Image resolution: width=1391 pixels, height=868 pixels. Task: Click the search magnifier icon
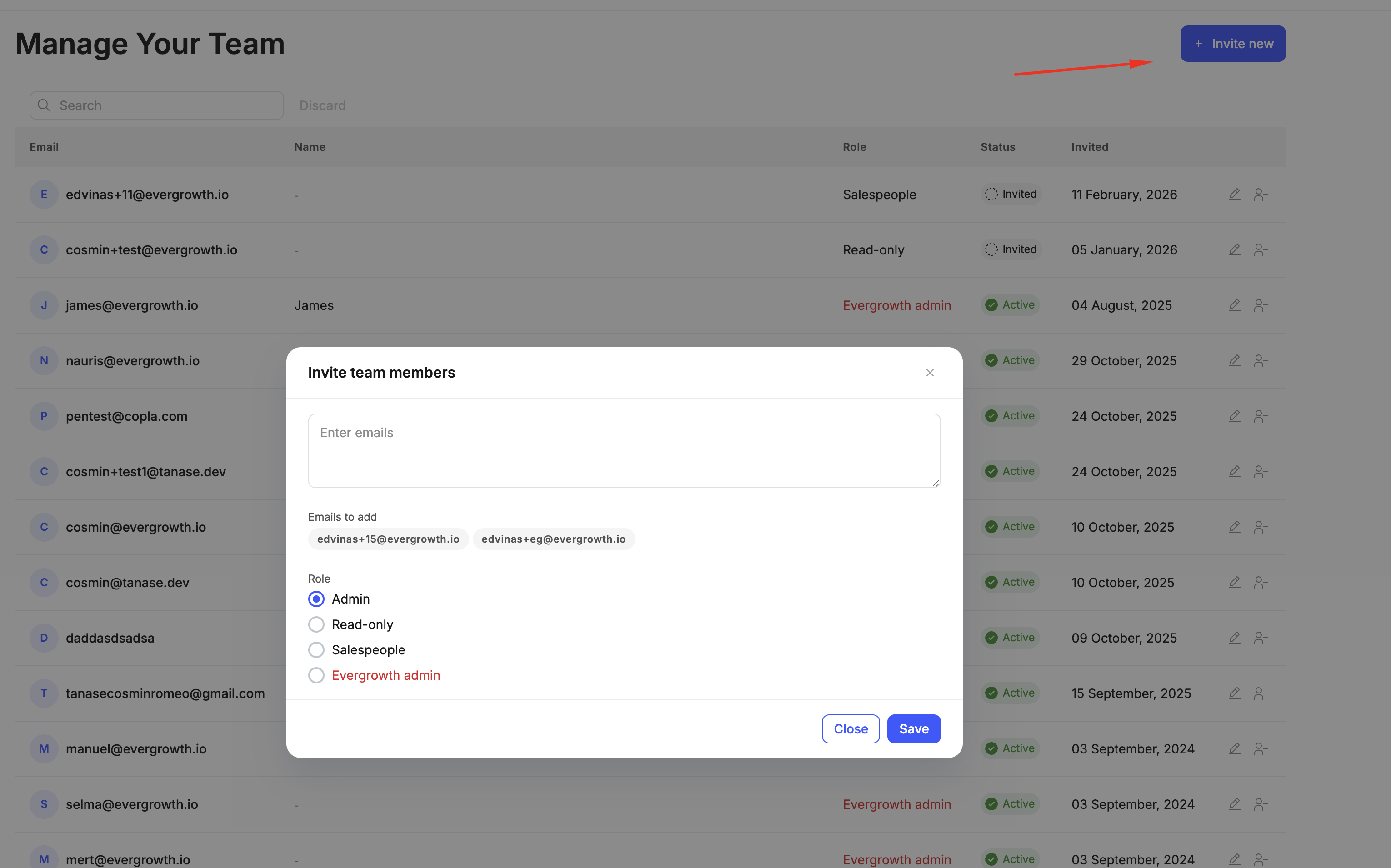click(x=44, y=105)
